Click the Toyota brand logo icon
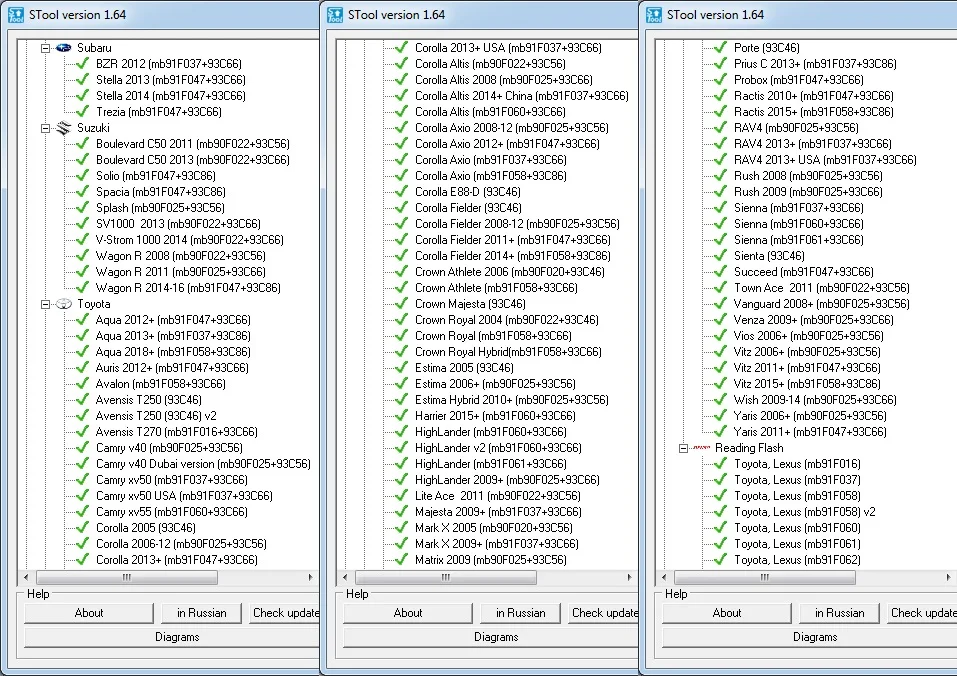The image size is (957, 676). click(x=63, y=304)
